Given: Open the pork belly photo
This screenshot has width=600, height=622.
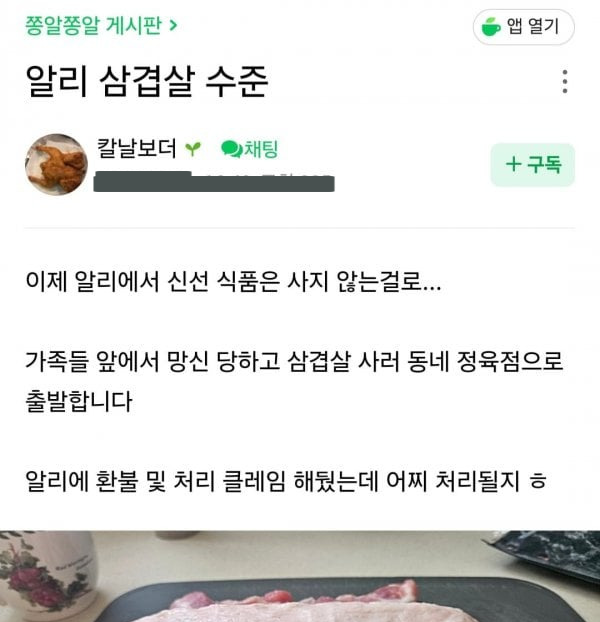Looking at the screenshot, I should [x=300, y=576].
